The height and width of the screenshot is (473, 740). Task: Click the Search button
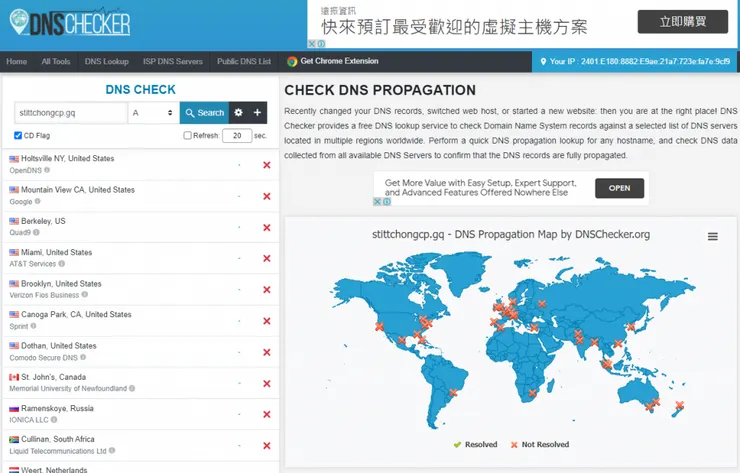(x=204, y=112)
